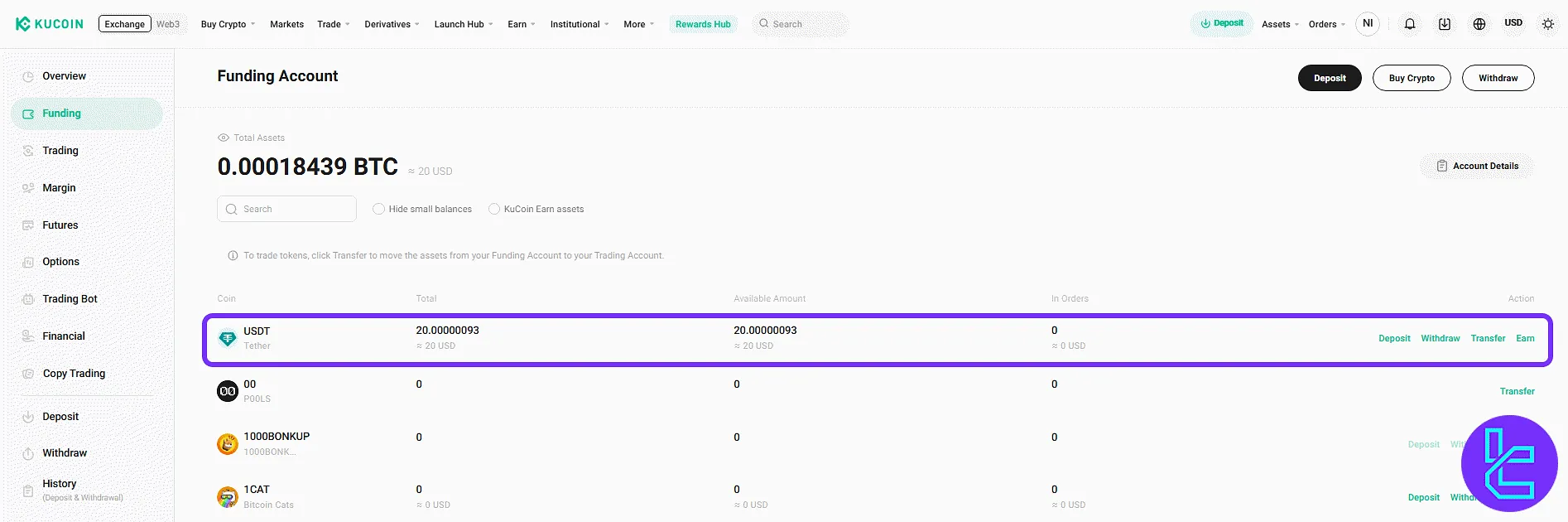Click Deposit in the USDT row
Image resolution: width=1568 pixels, height=522 pixels.
tap(1394, 338)
